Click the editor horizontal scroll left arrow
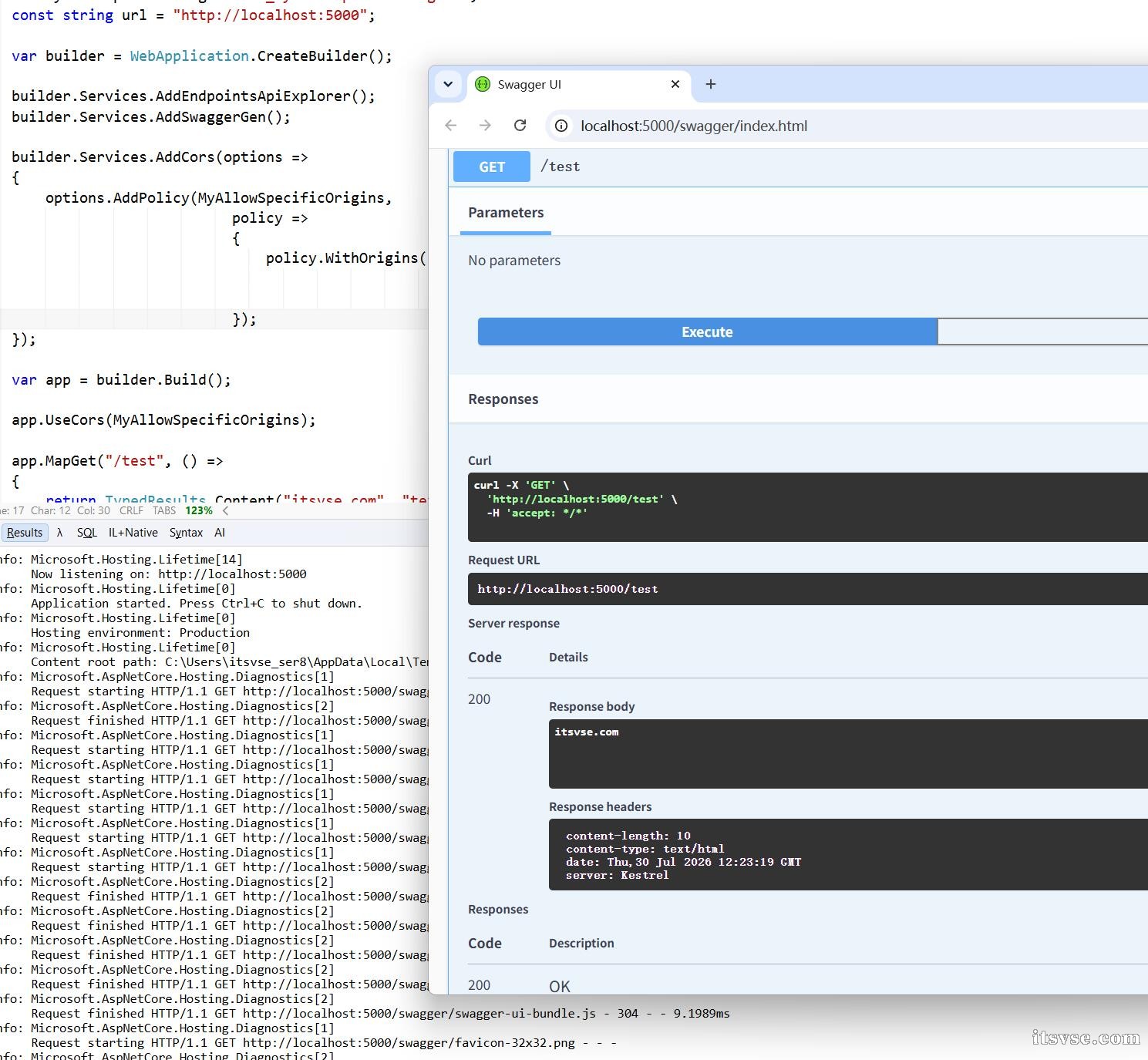Screen dimensions: 1148x1060 click(x=225, y=510)
